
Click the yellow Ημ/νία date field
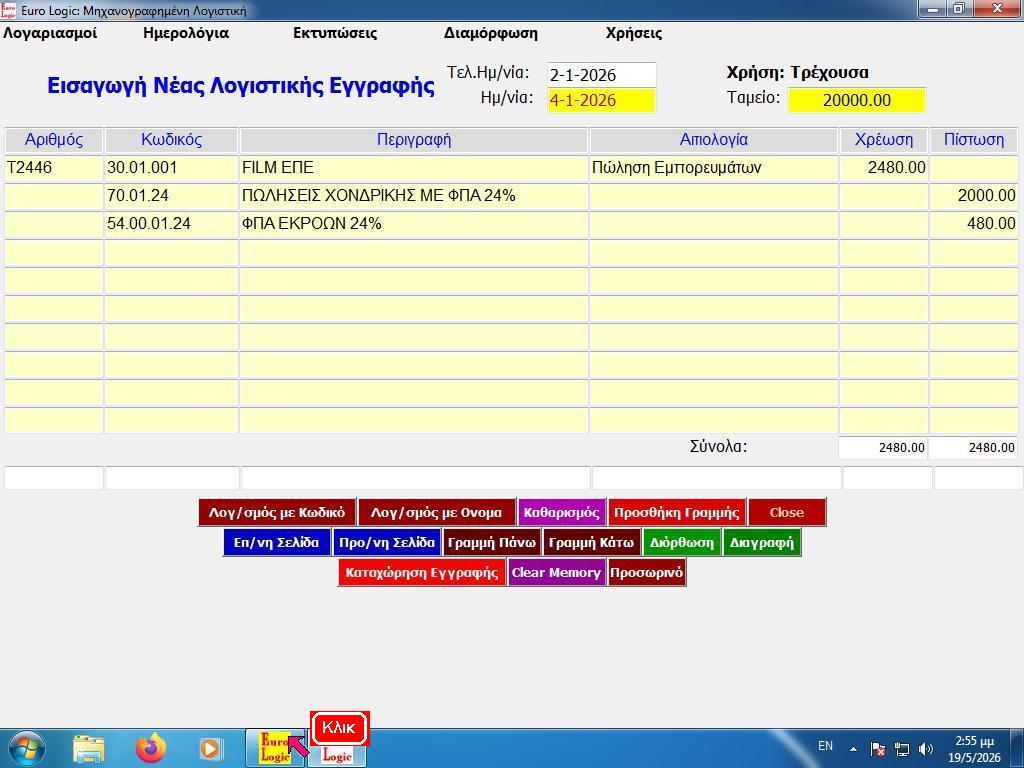coord(601,100)
